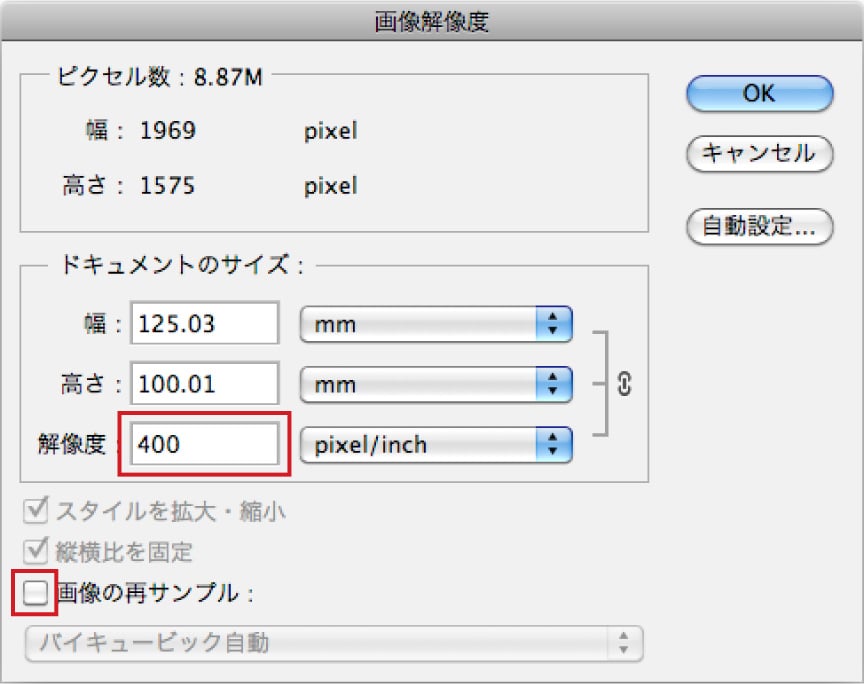Click the pixel height value 1575
Screen dimensions: 864x684
(167, 186)
